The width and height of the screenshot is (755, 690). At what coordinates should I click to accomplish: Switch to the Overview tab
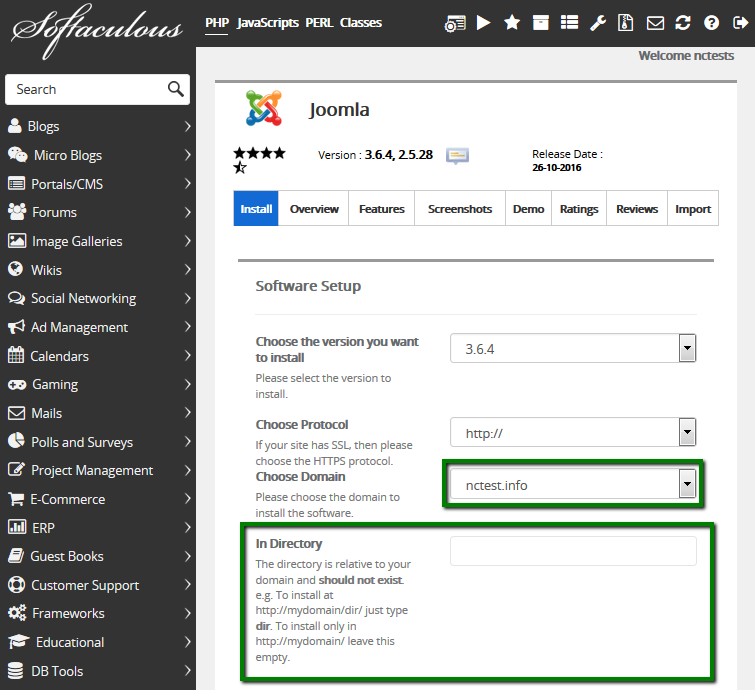click(314, 209)
